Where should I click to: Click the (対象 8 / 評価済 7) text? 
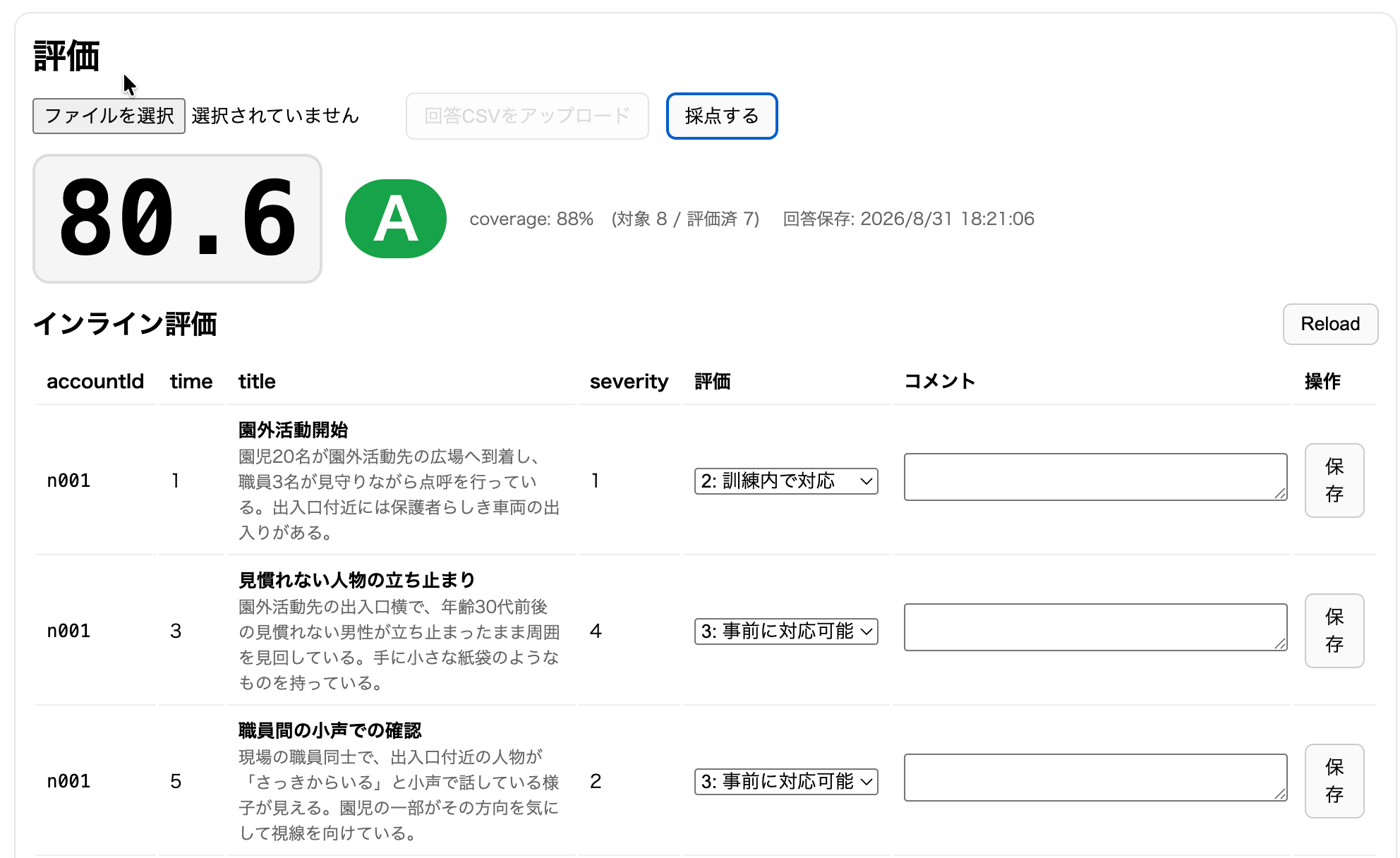[x=685, y=219]
